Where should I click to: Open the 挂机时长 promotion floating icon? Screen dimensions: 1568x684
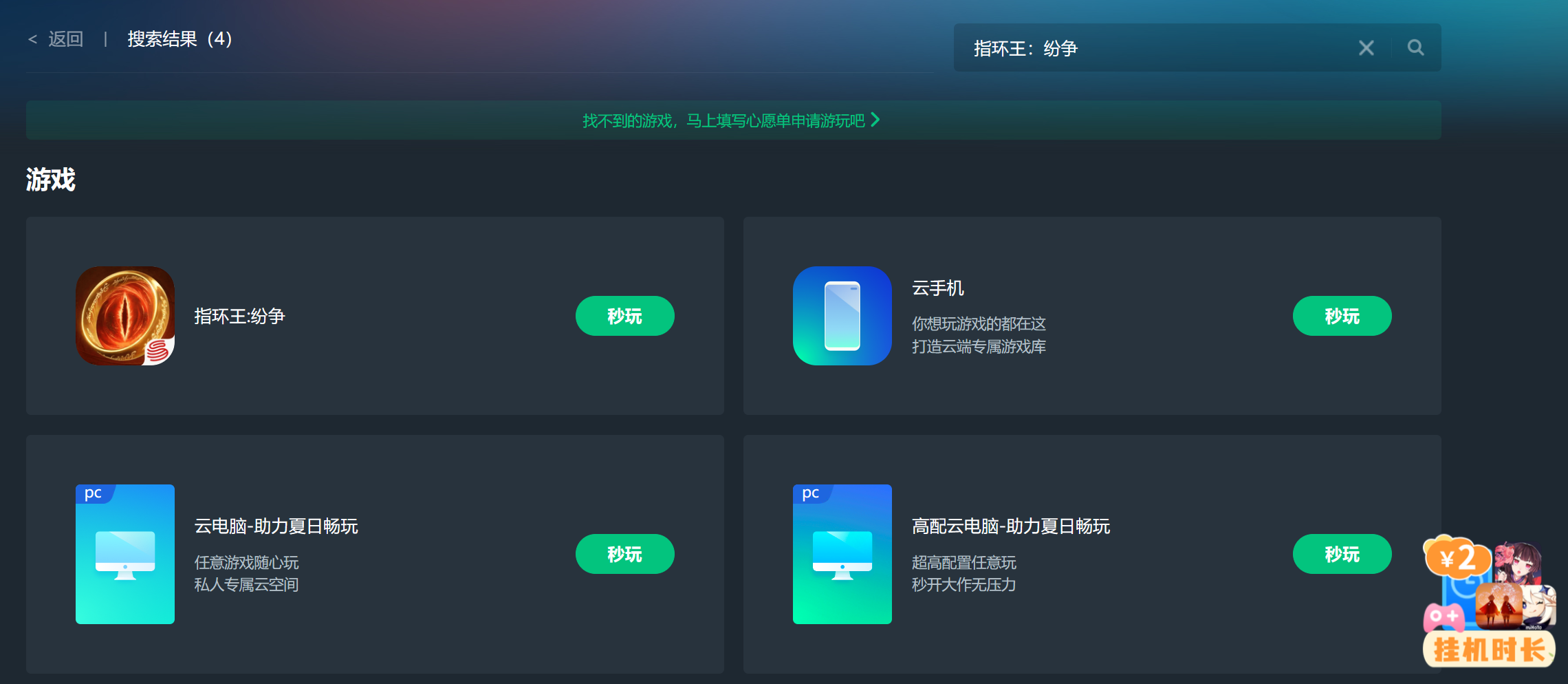1489,602
